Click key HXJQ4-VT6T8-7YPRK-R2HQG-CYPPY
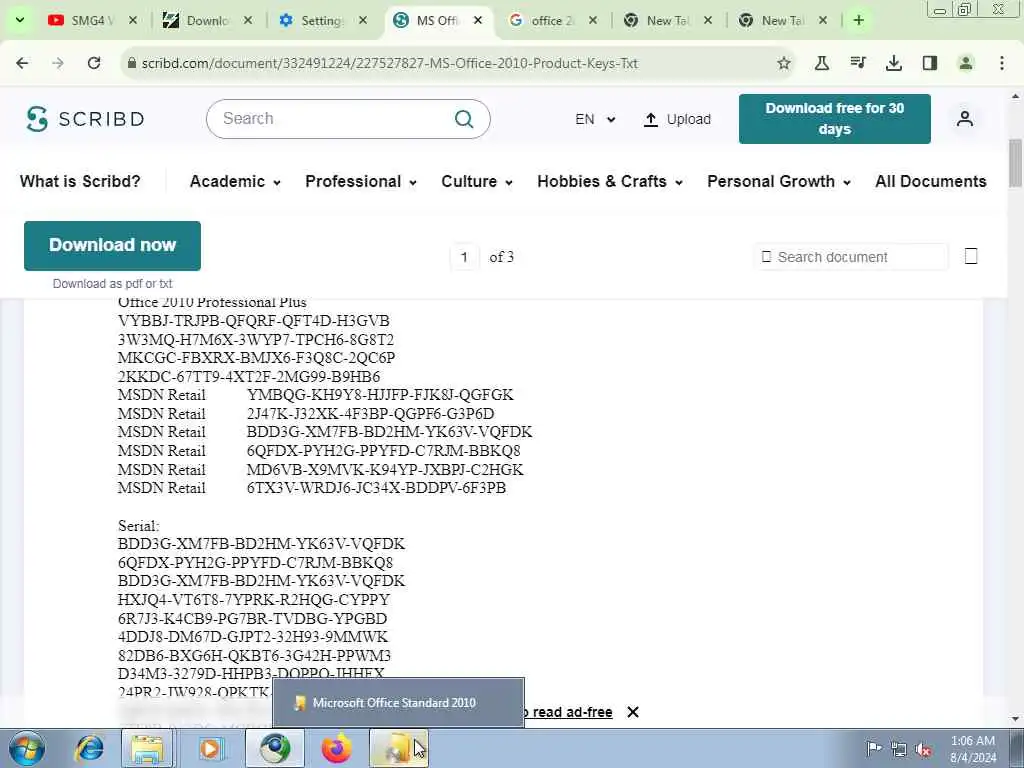Screen dimensions: 1024x768 tap(253, 600)
